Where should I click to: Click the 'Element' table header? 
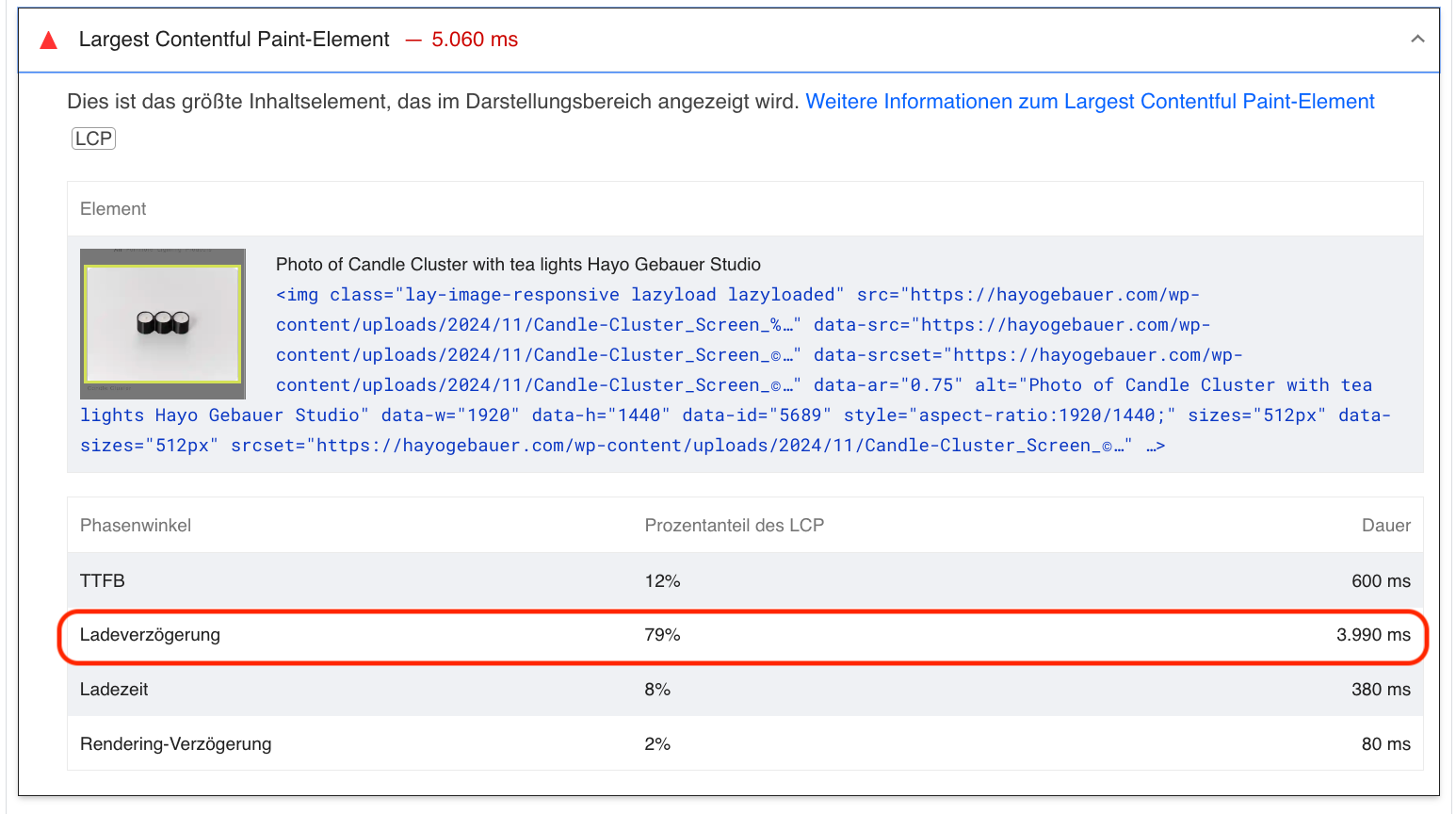tap(113, 209)
